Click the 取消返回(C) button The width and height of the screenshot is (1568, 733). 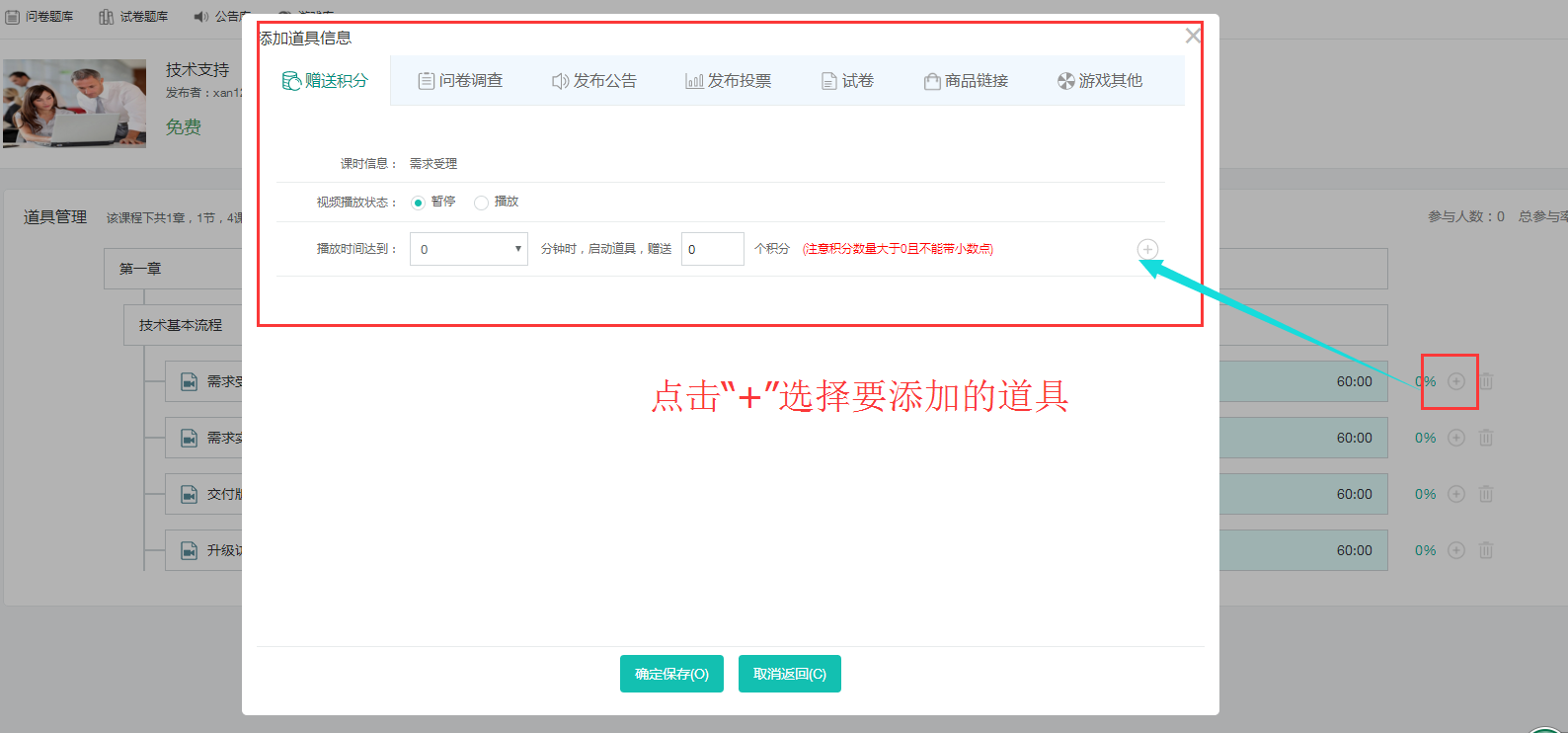790,674
